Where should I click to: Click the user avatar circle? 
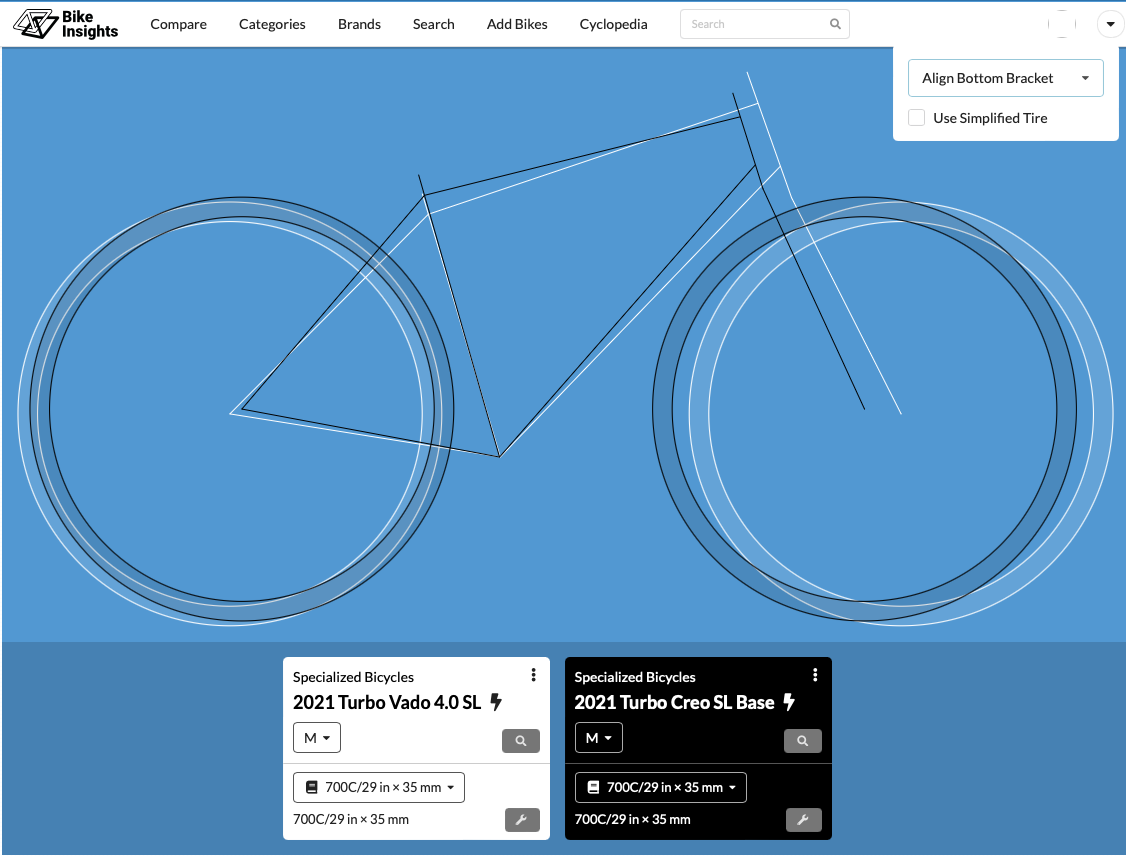1062,25
